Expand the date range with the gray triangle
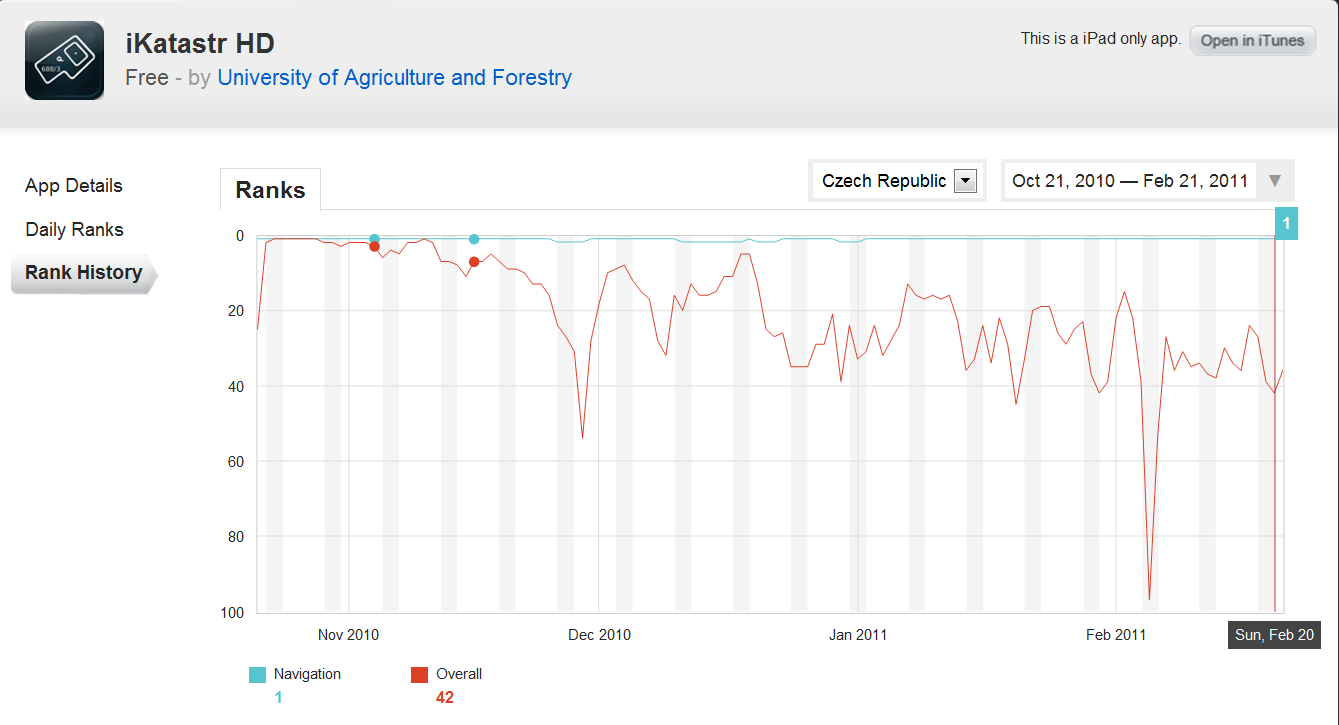 [x=1275, y=181]
